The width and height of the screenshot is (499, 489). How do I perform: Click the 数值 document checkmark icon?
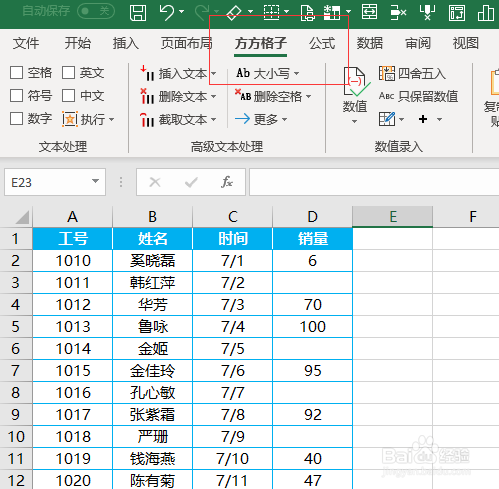point(356,82)
